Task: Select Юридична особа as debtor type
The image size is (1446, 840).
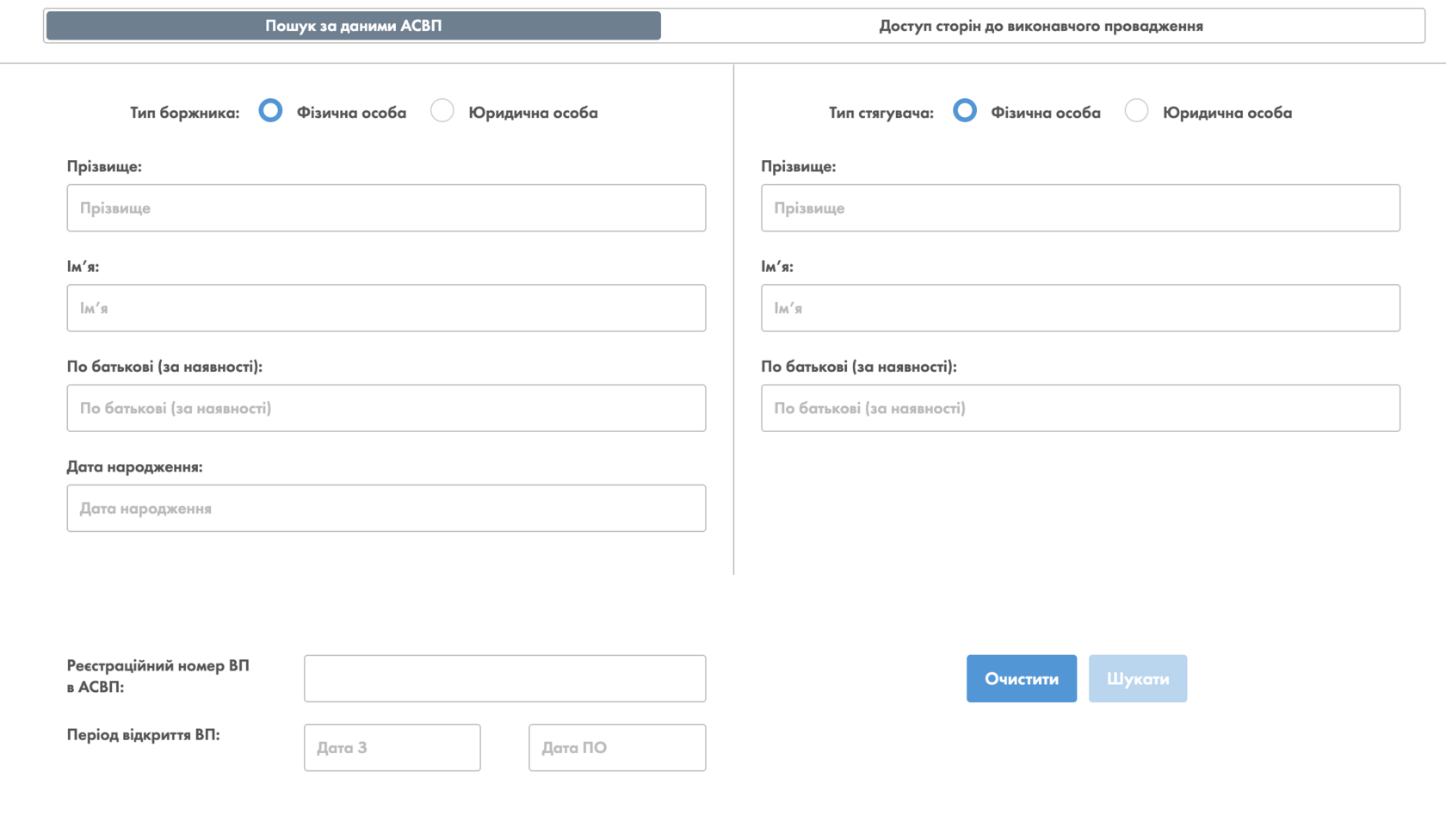Action: coord(442,111)
